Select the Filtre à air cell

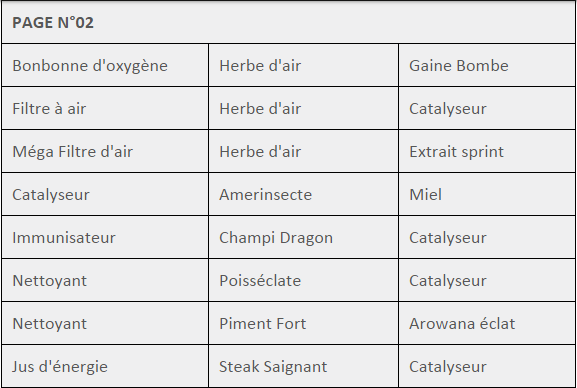[105, 108]
